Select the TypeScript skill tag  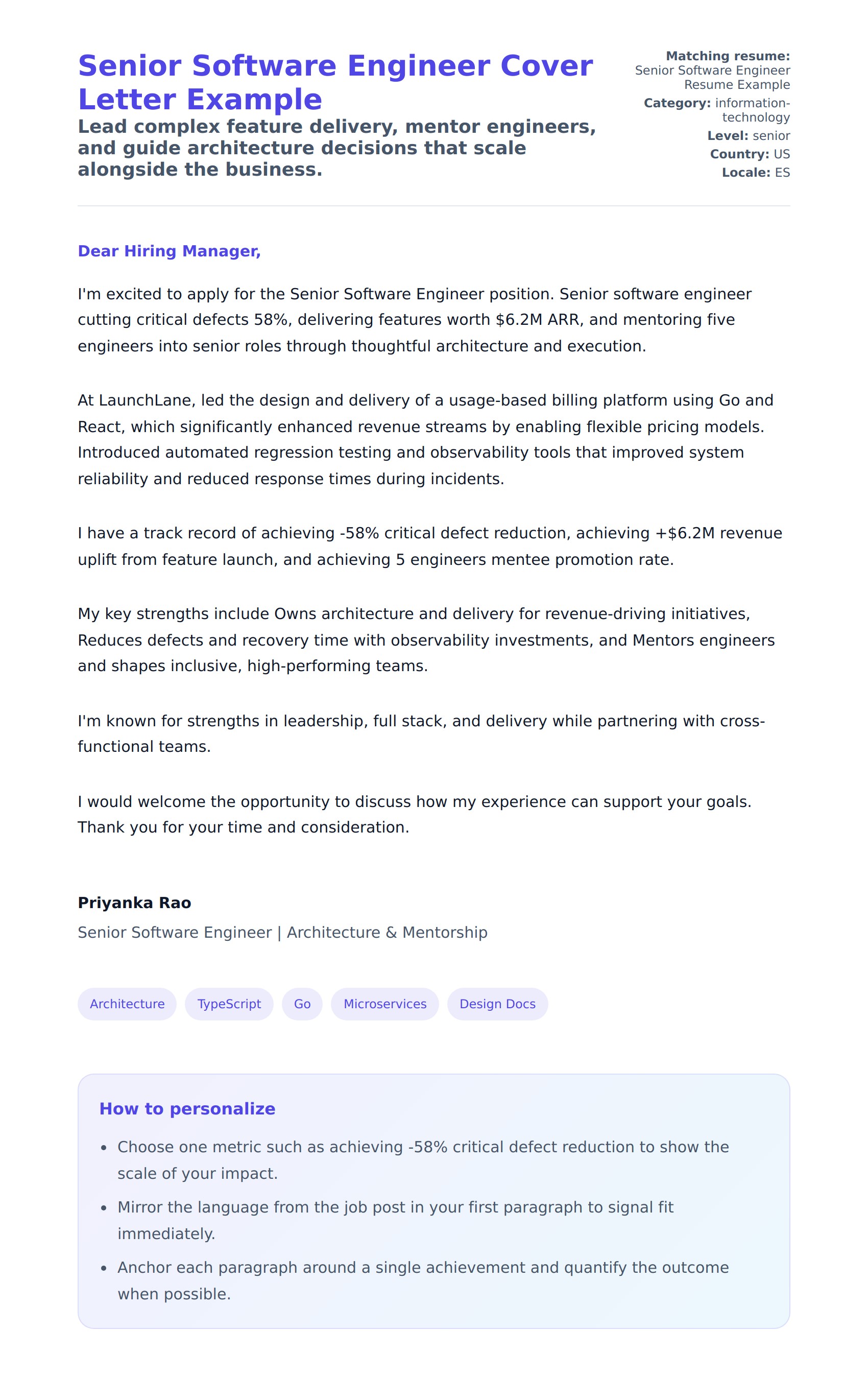[229, 1004]
